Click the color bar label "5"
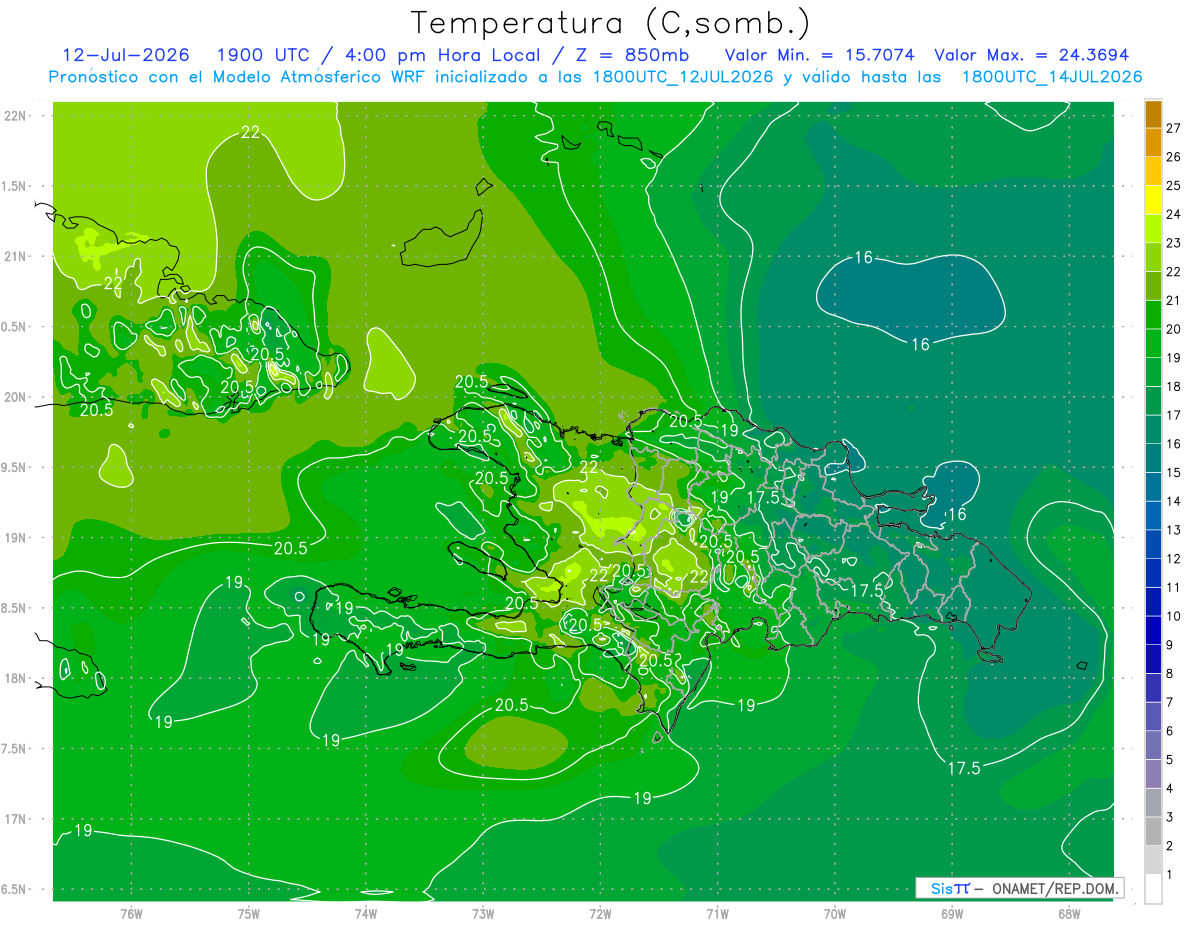 [1169, 760]
